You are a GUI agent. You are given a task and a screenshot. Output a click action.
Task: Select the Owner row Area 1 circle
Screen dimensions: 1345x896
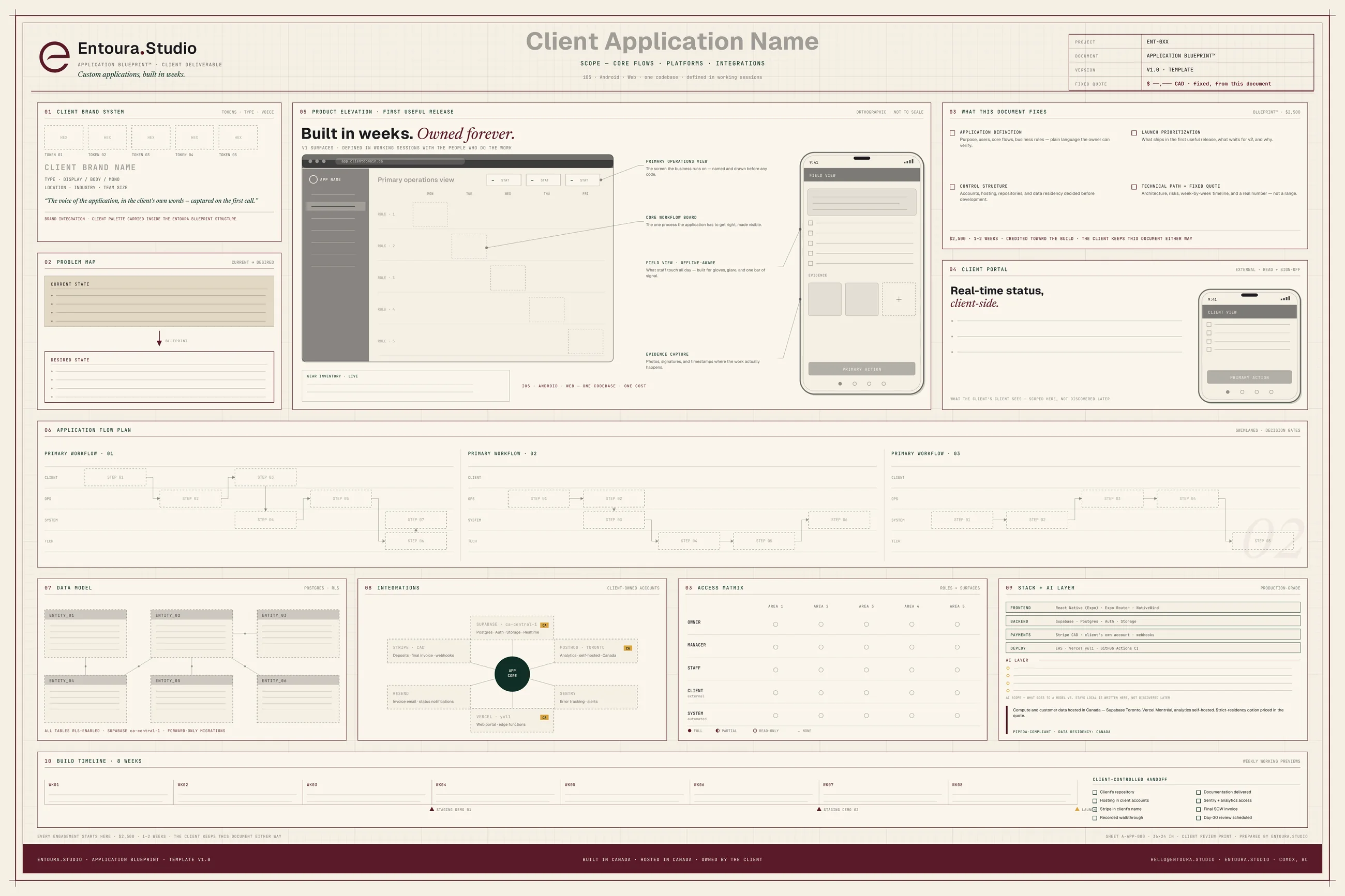[775, 625]
